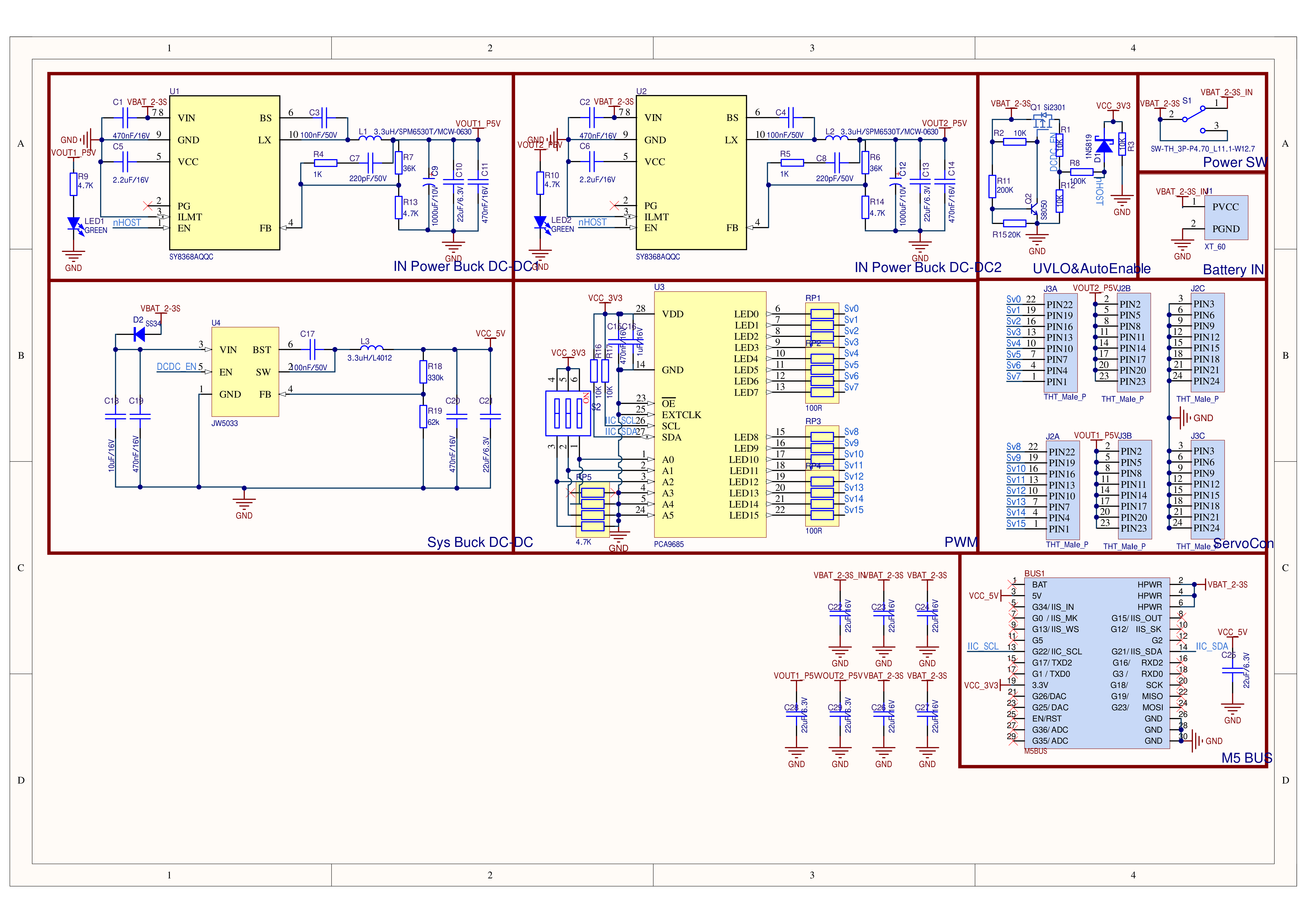The image size is (1308, 924).
Task: Select the 'LED15' pin name on U3
Action: 743,516
